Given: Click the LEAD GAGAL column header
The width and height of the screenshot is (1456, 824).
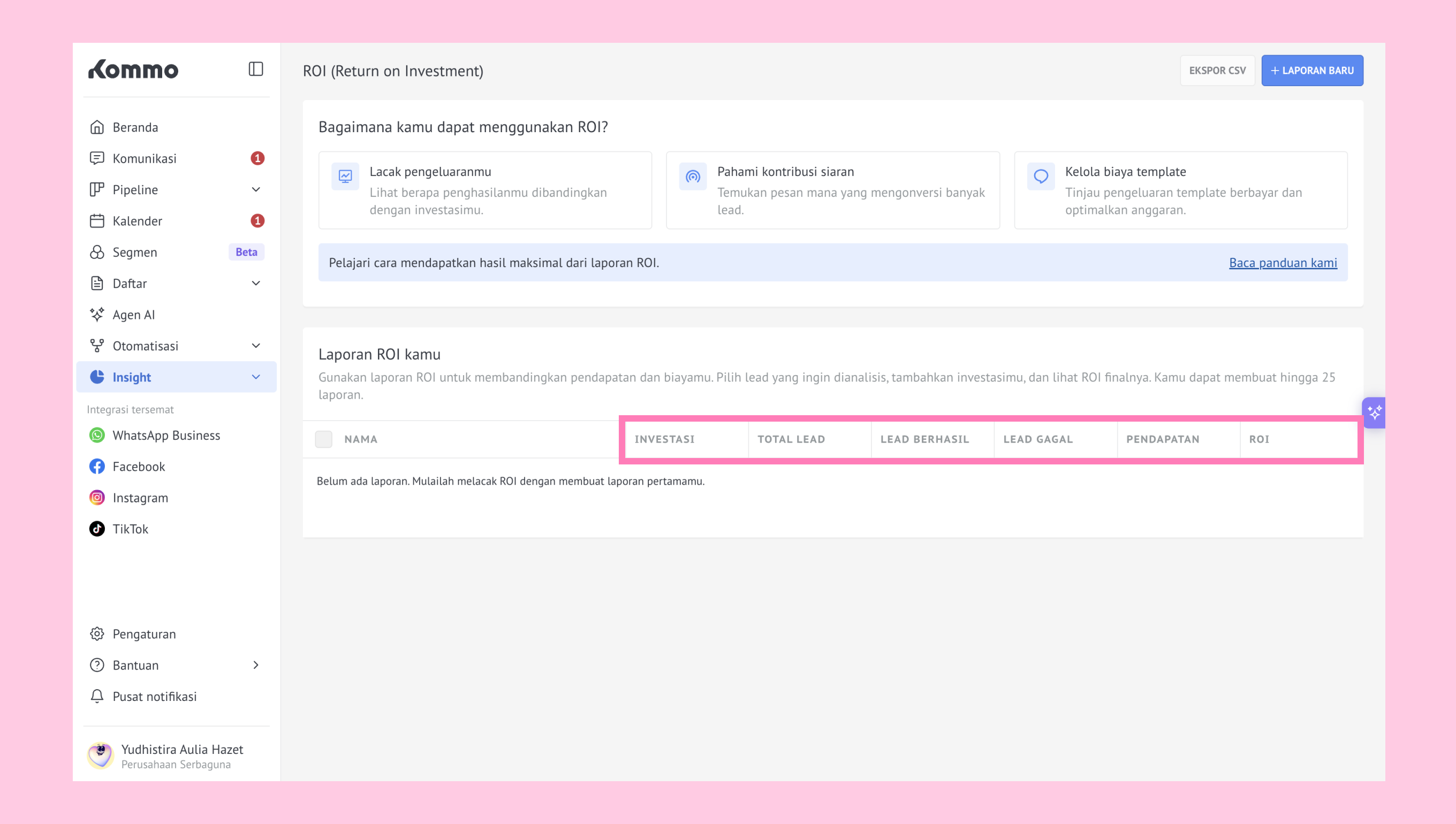Looking at the screenshot, I should pyautogui.click(x=1038, y=439).
